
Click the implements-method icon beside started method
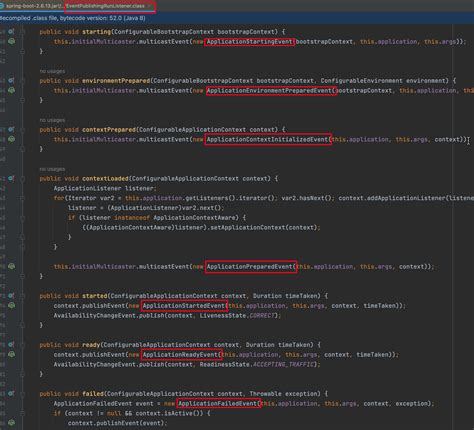[x=11, y=296]
